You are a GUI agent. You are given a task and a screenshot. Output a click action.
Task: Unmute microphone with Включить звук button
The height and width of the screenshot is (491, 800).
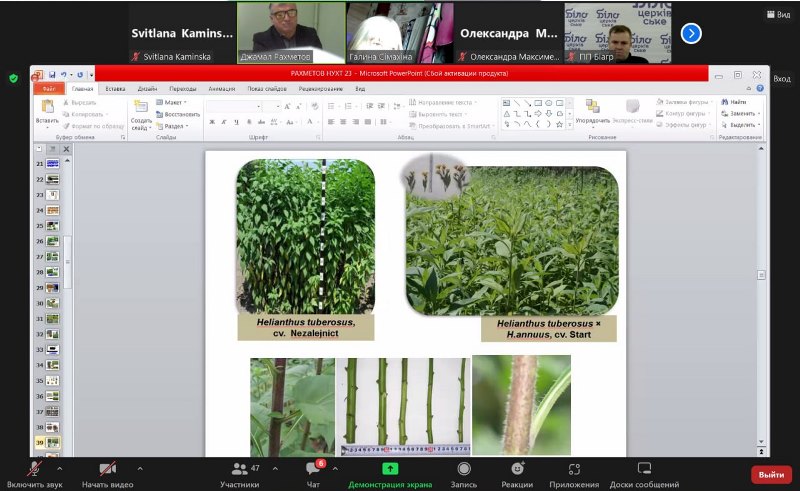pos(34,470)
